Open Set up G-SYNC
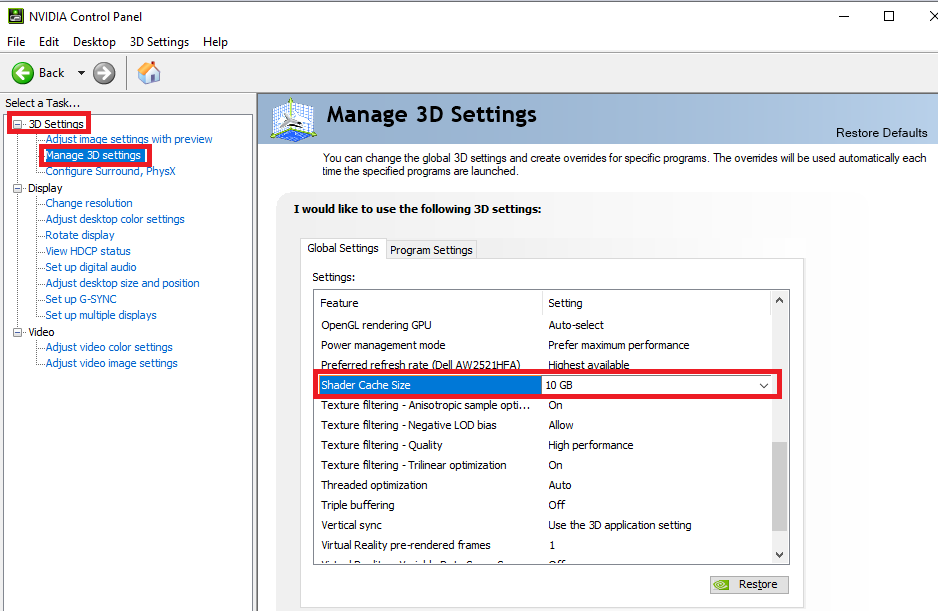 (81, 299)
